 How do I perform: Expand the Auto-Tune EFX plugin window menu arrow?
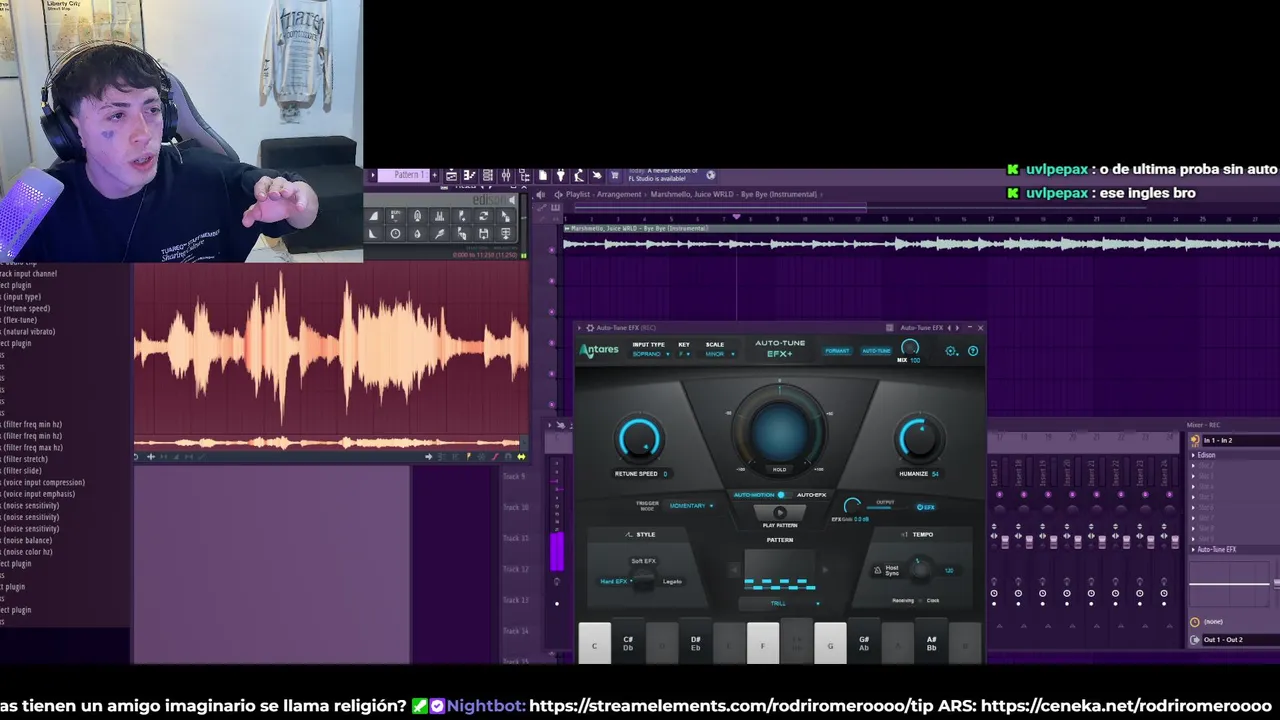(579, 327)
